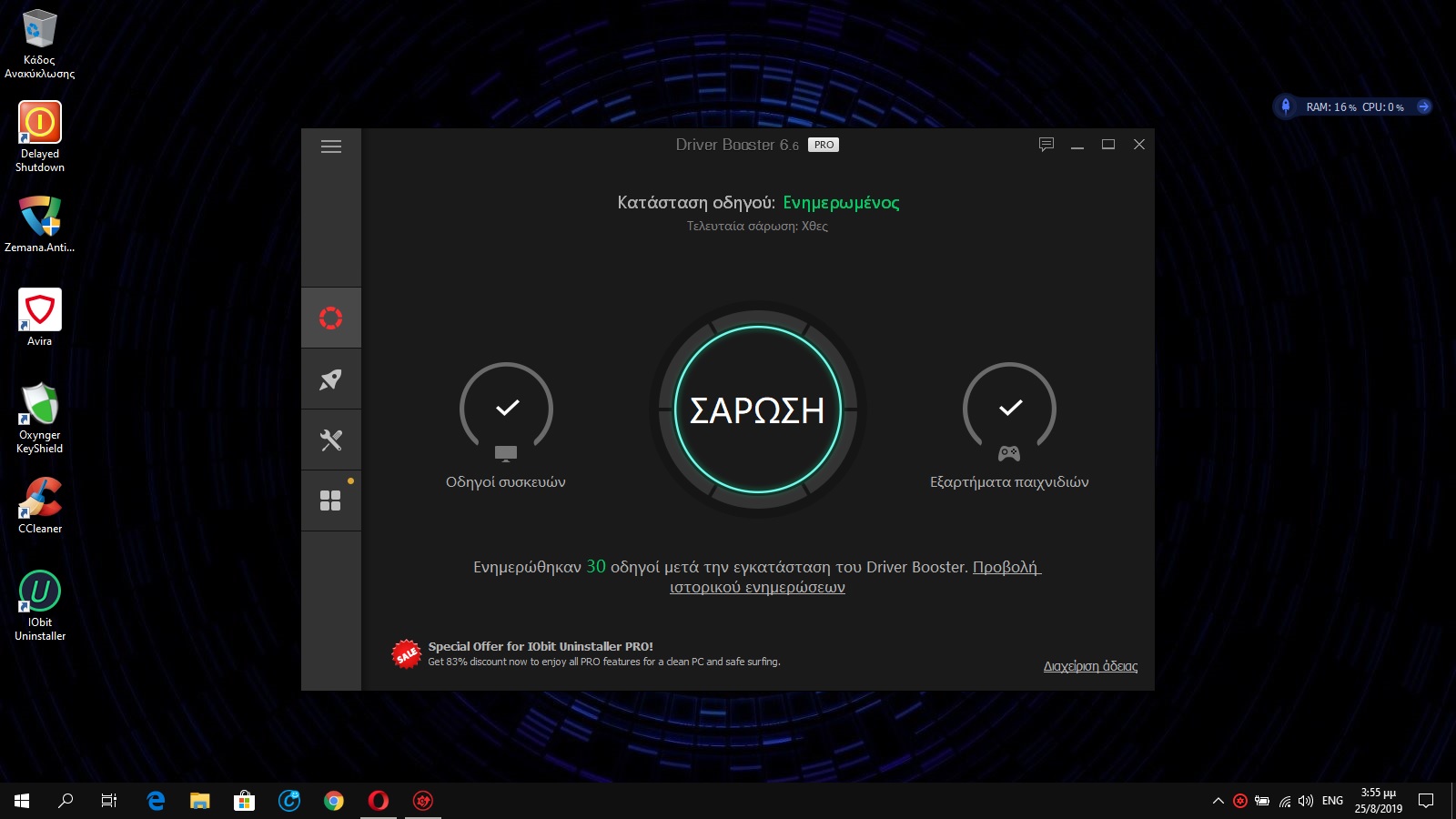Click the arrow button on the RAM/CPU widget
The height and width of the screenshot is (819, 1456).
click(x=1424, y=106)
